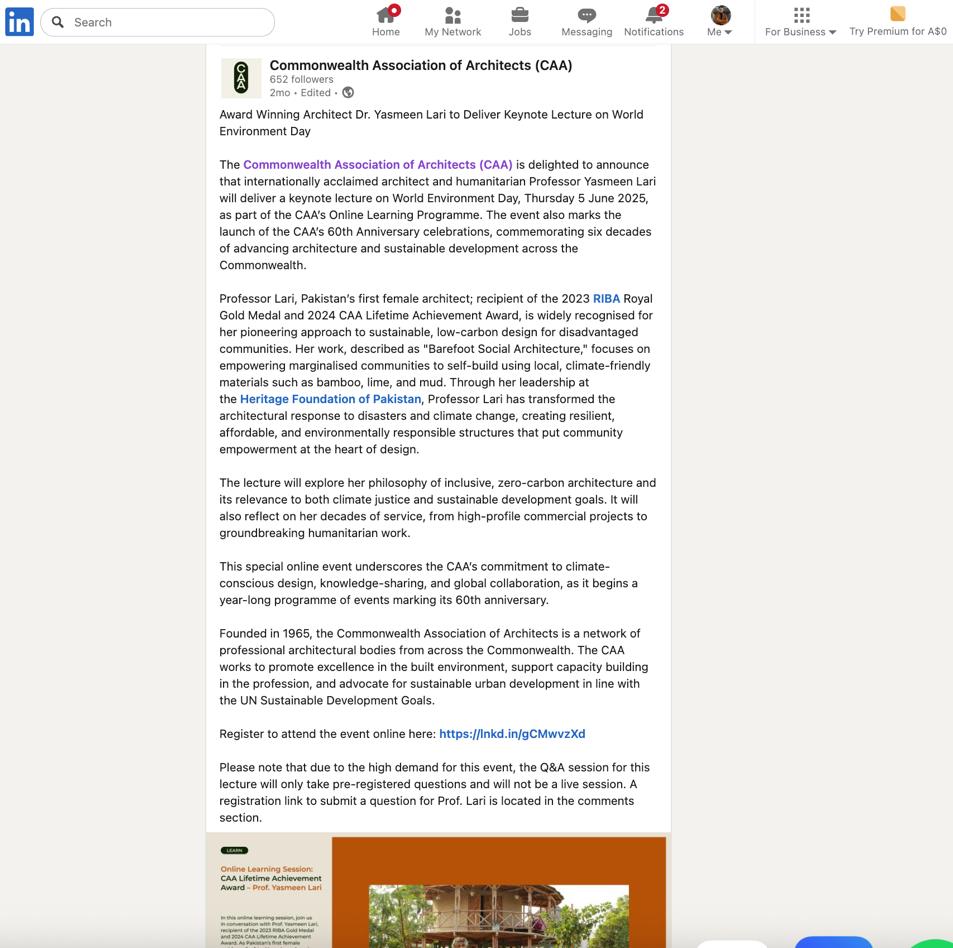Click the profile avatar photo
The height and width of the screenshot is (948, 953).
pos(720,15)
